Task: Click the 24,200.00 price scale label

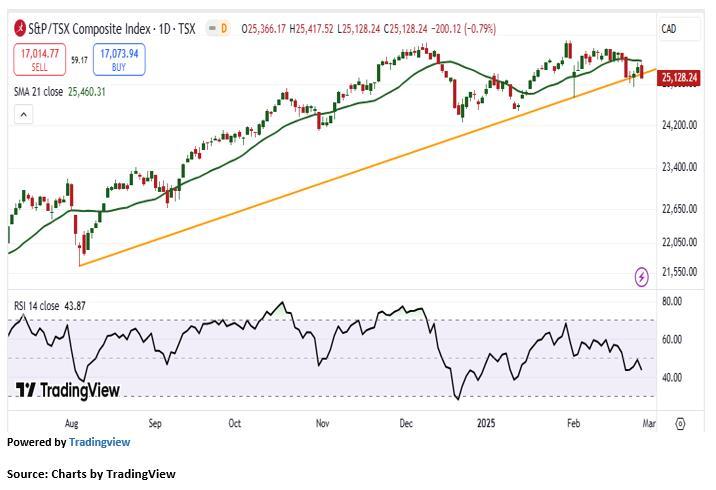Action: pyautogui.click(x=678, y=125)
